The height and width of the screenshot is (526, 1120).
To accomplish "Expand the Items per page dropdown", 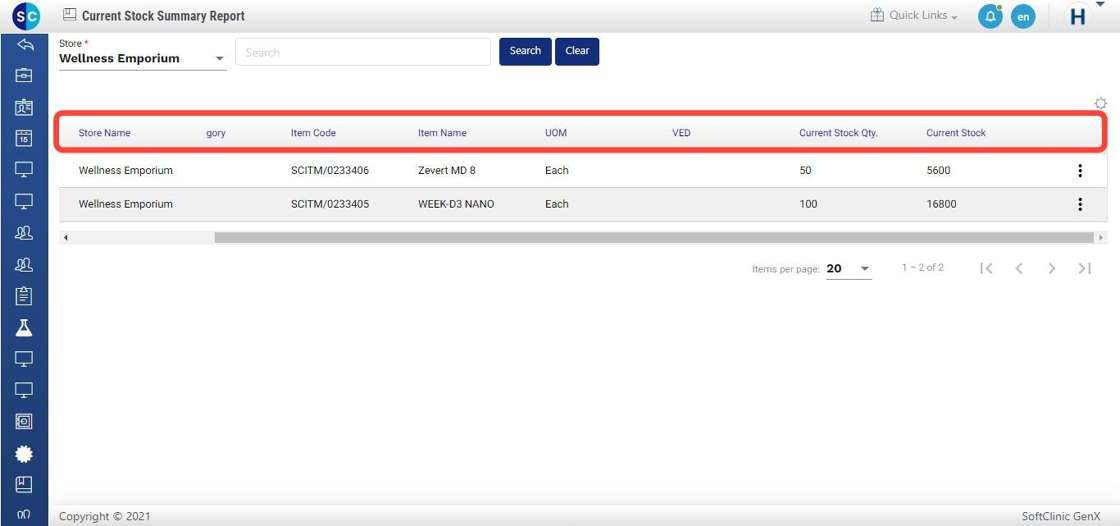I will point(849,269).
